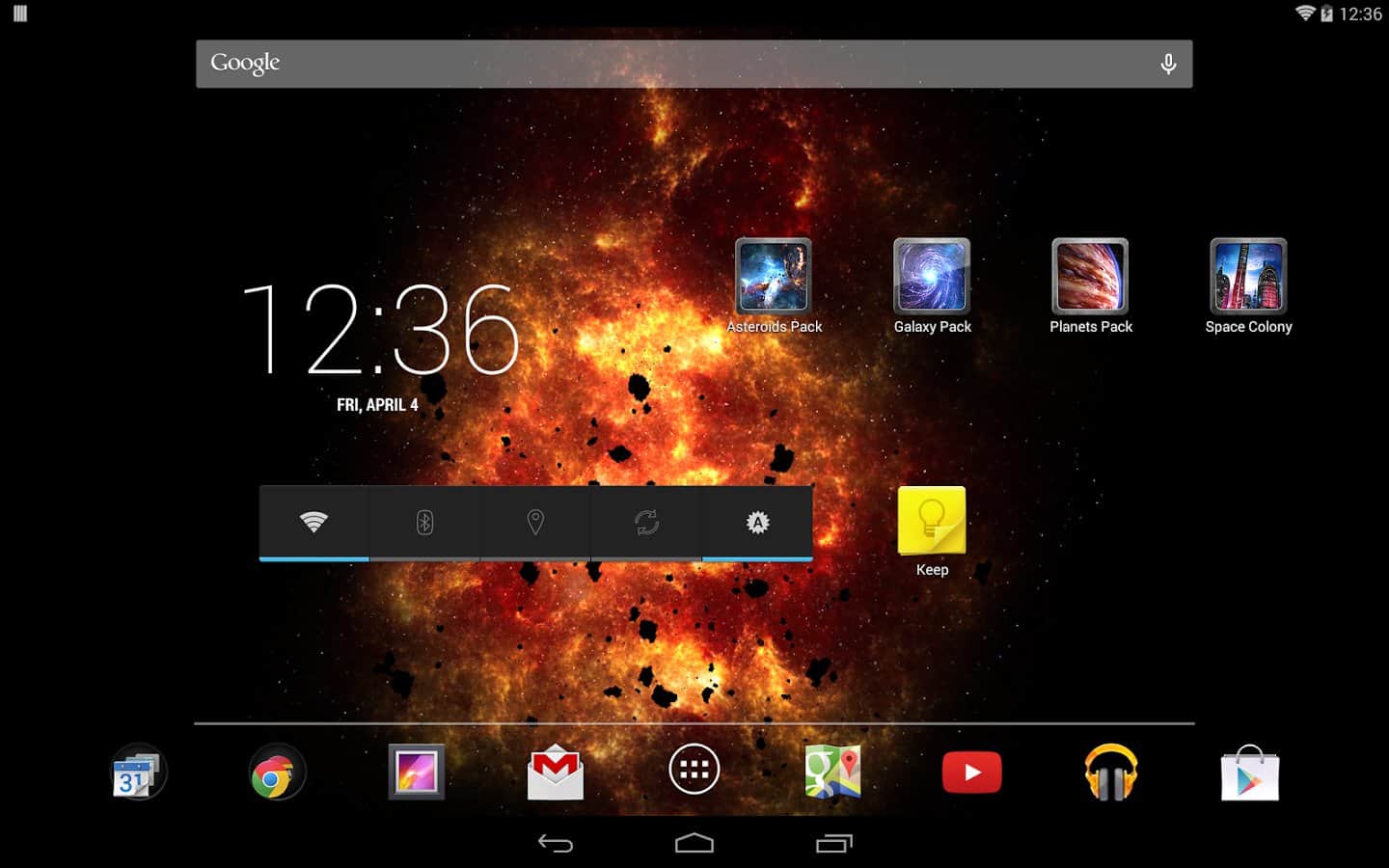Open Google Maps from the dock
Screen dimensions: 1389x868
point(833,773)
